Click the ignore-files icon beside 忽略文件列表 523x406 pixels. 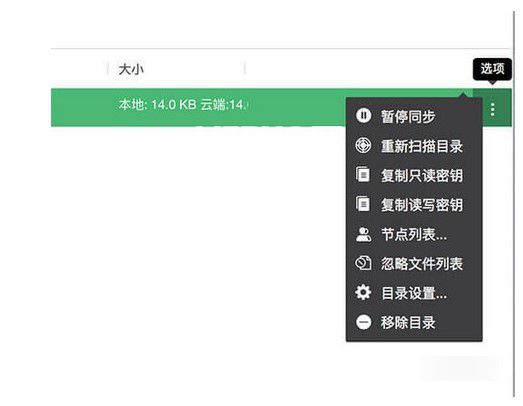point(363,263)
